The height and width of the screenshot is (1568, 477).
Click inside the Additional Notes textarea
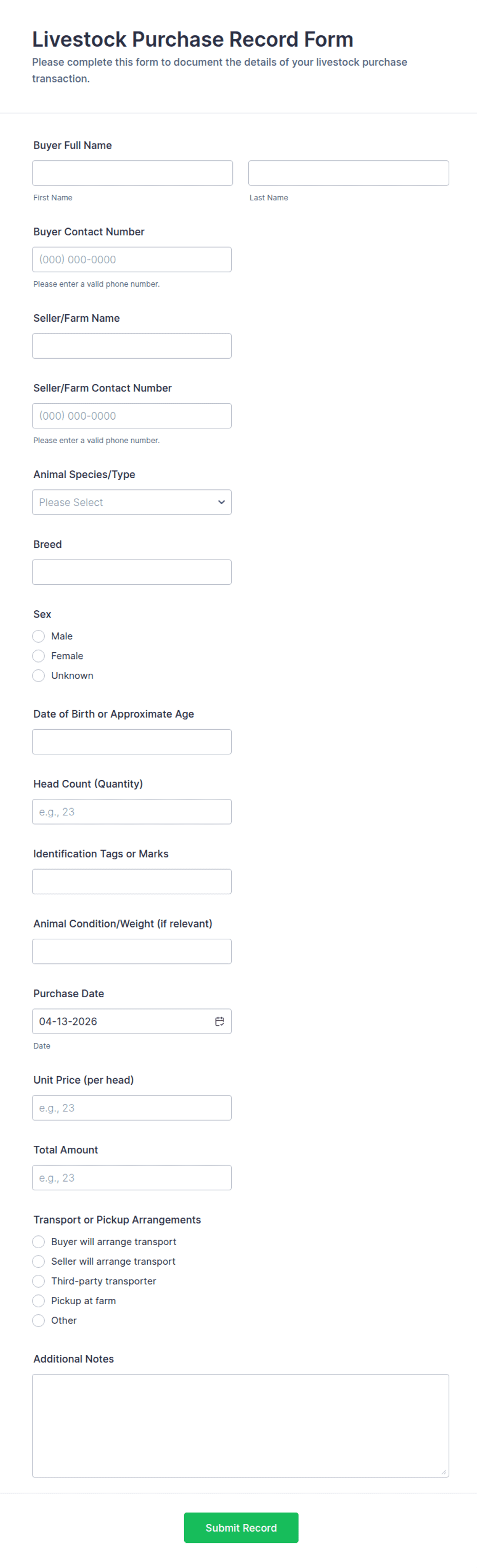coord(241,1426)
